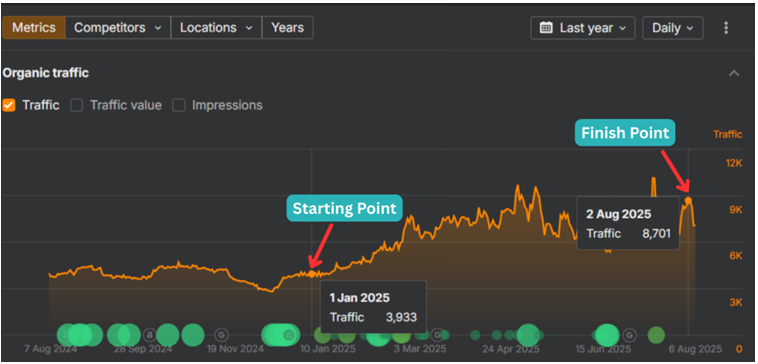Click the 'a' update marker near 28 Sep 2024
This screenshot has height=364, width=758.
[x=149, y=335]
